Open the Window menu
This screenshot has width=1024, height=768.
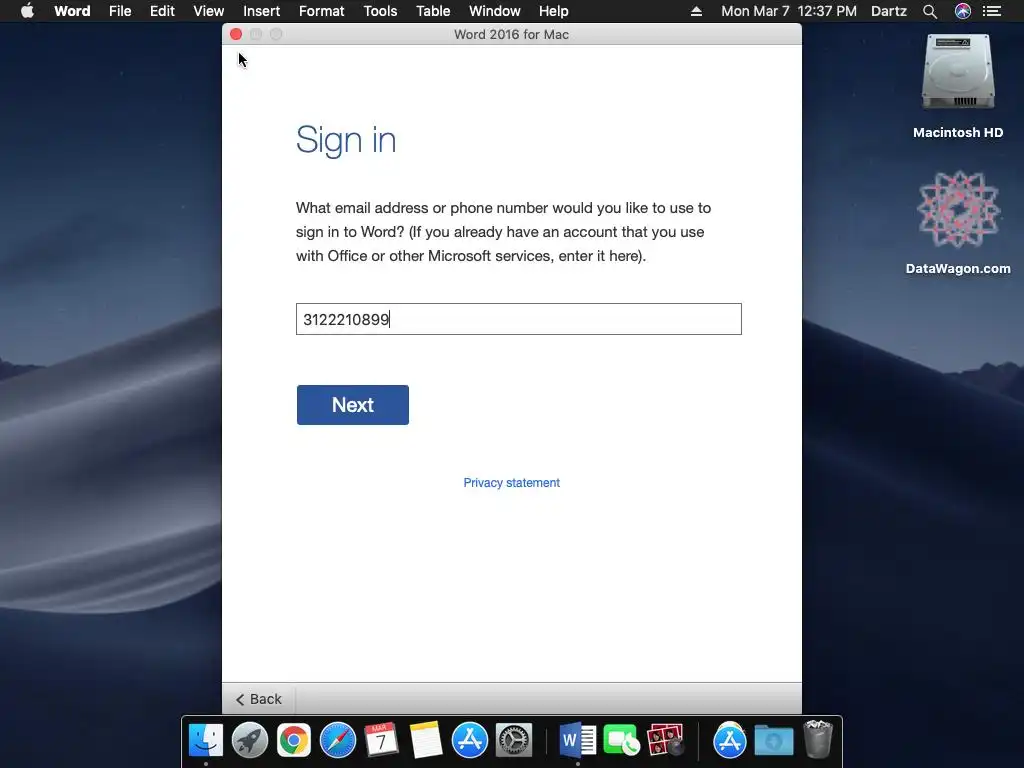pos(494,11)
